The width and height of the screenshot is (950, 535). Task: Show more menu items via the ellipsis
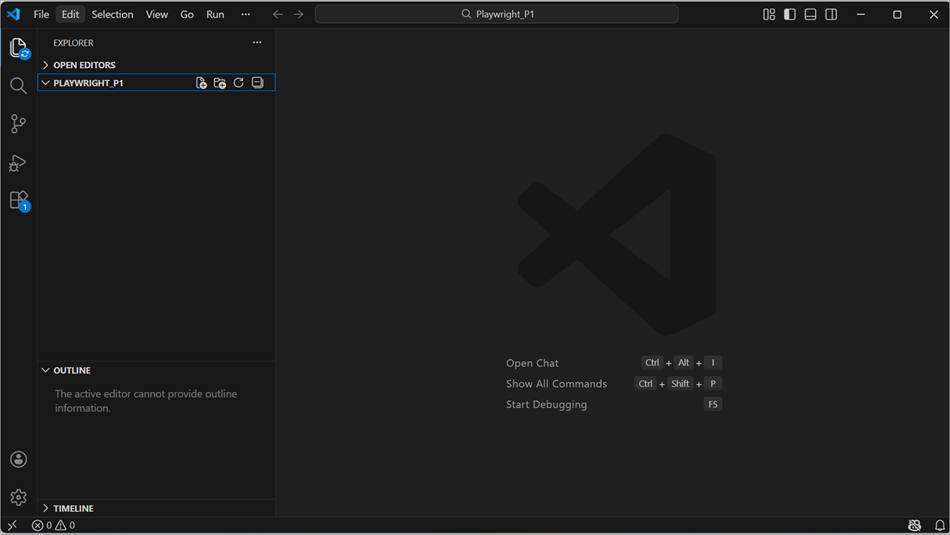[245, 14]
